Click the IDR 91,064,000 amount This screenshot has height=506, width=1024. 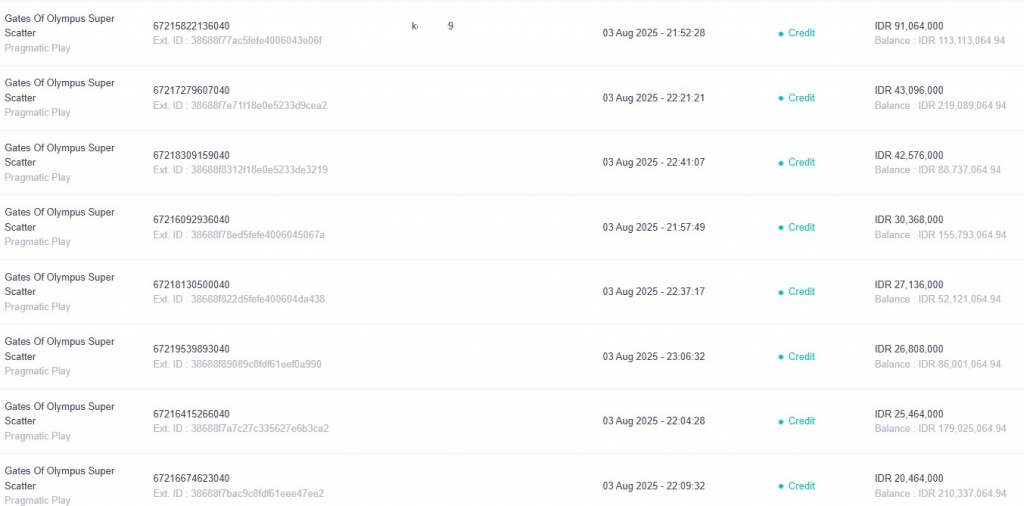tap(908, 26)
